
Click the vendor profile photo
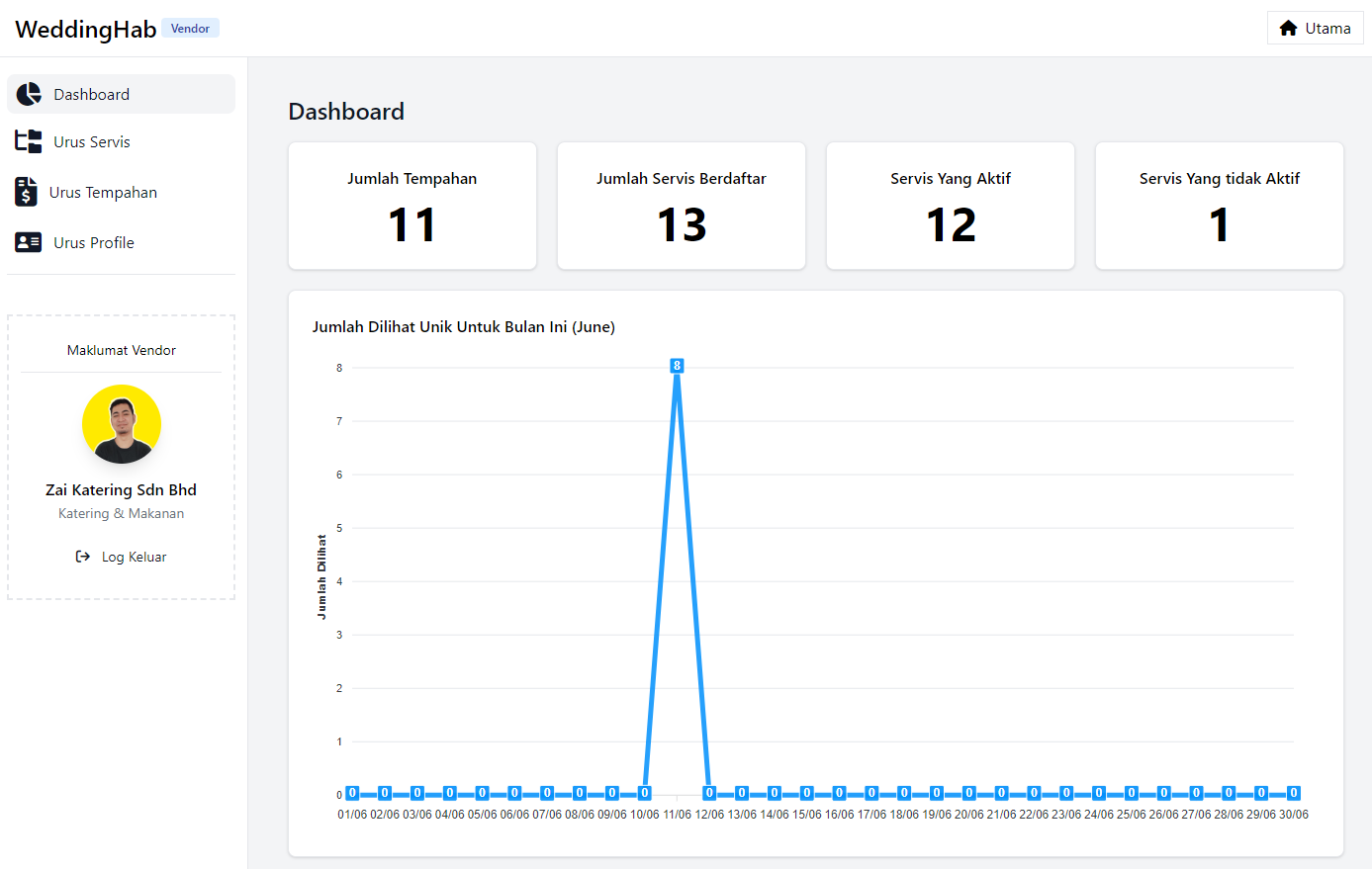122,424
